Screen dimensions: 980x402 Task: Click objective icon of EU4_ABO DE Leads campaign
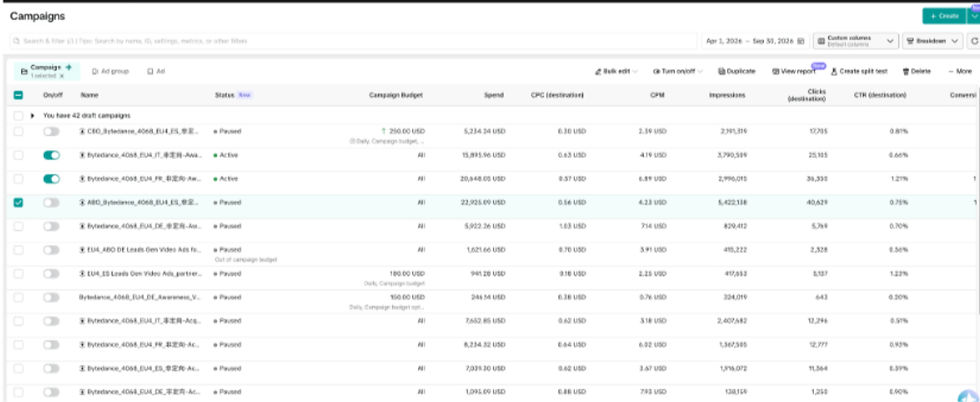82,249
